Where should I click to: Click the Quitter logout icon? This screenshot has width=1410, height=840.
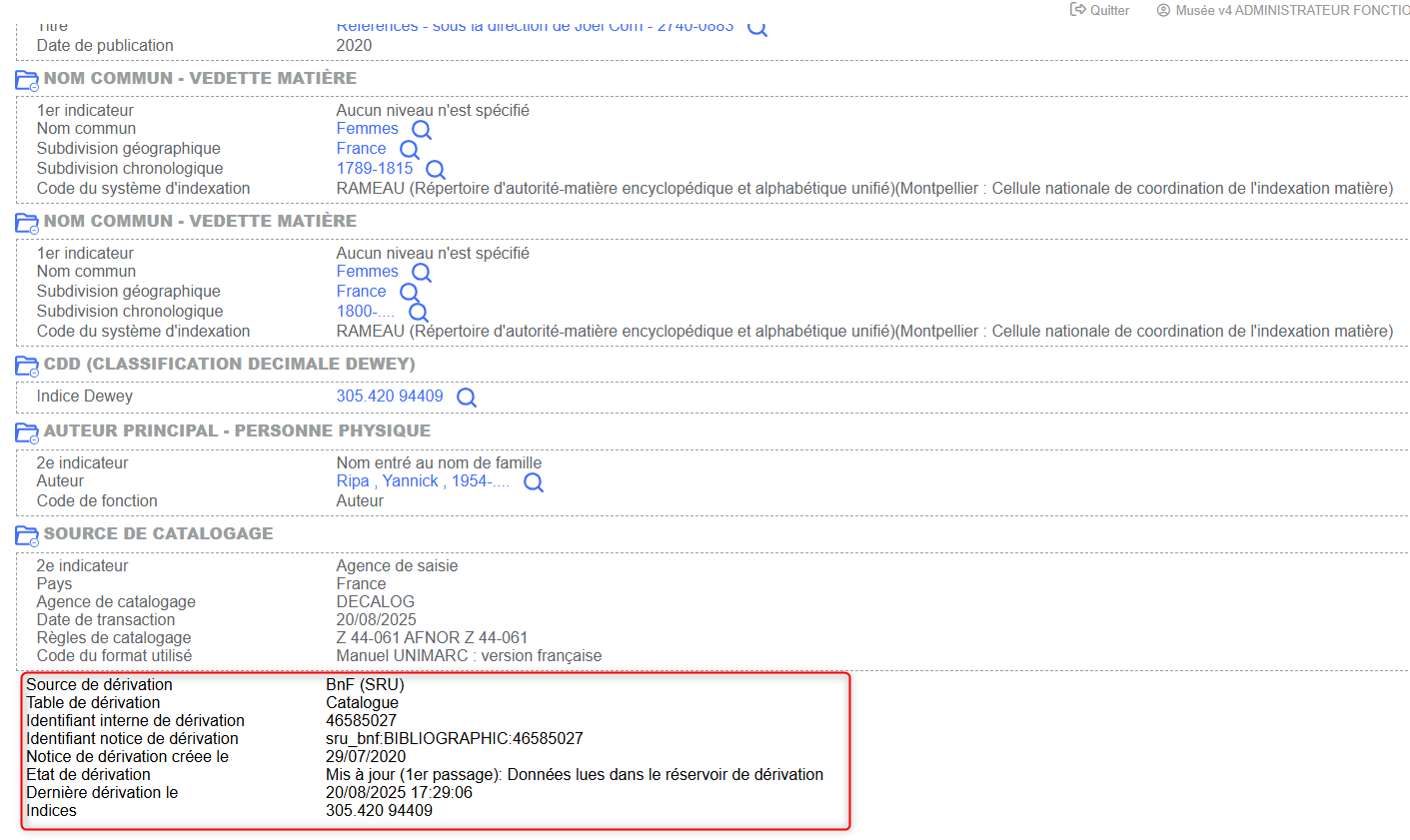coord(1077,10)
